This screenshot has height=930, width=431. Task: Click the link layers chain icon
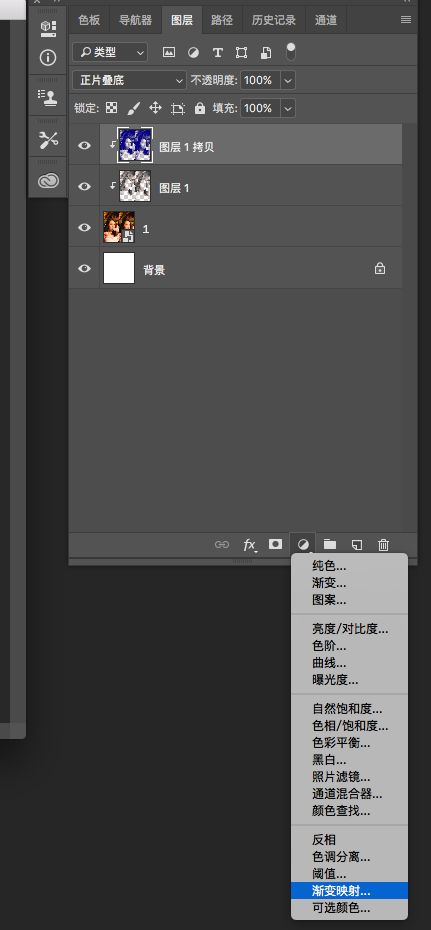(x=222, y=544)
